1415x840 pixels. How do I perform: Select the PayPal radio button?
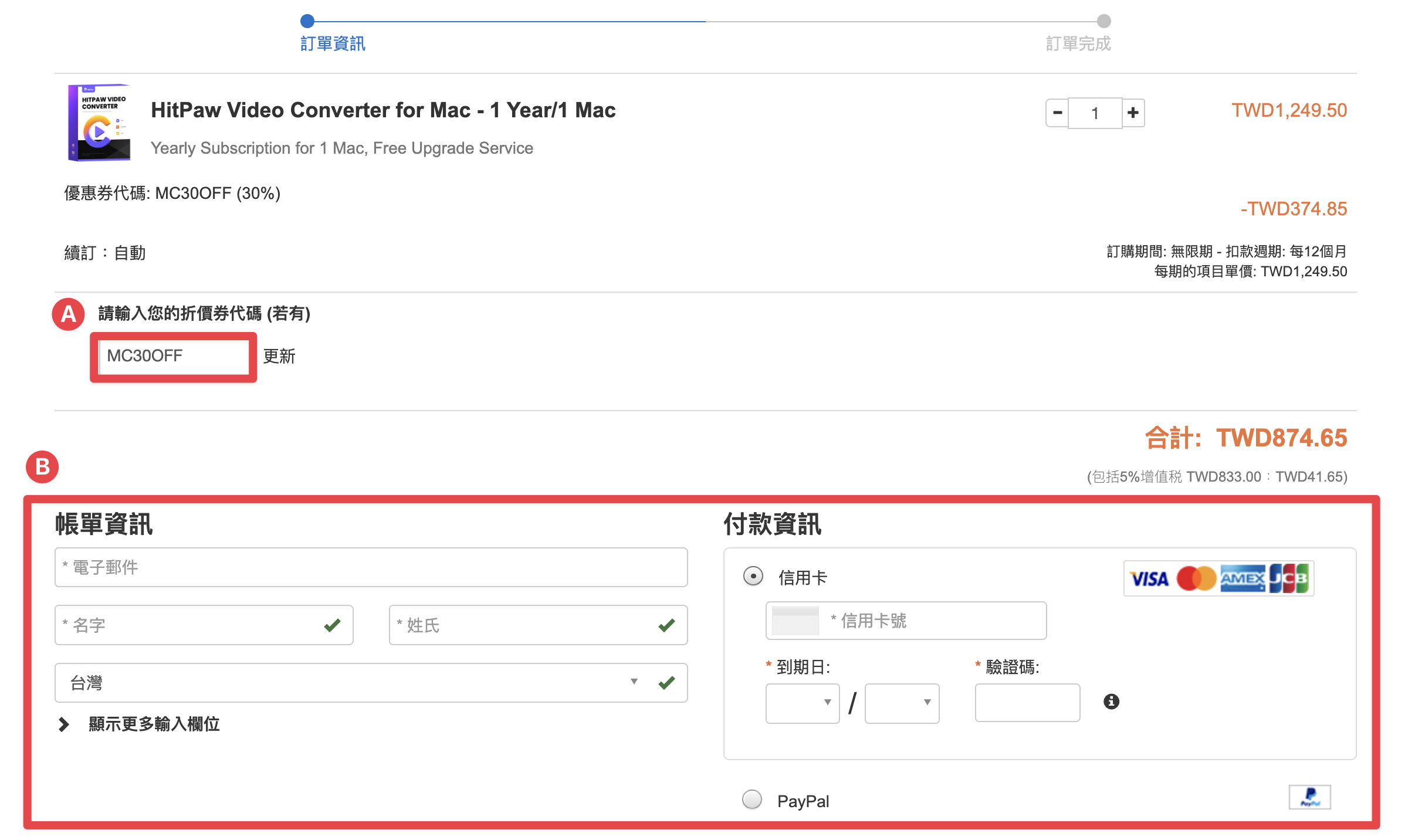point(752,799)
